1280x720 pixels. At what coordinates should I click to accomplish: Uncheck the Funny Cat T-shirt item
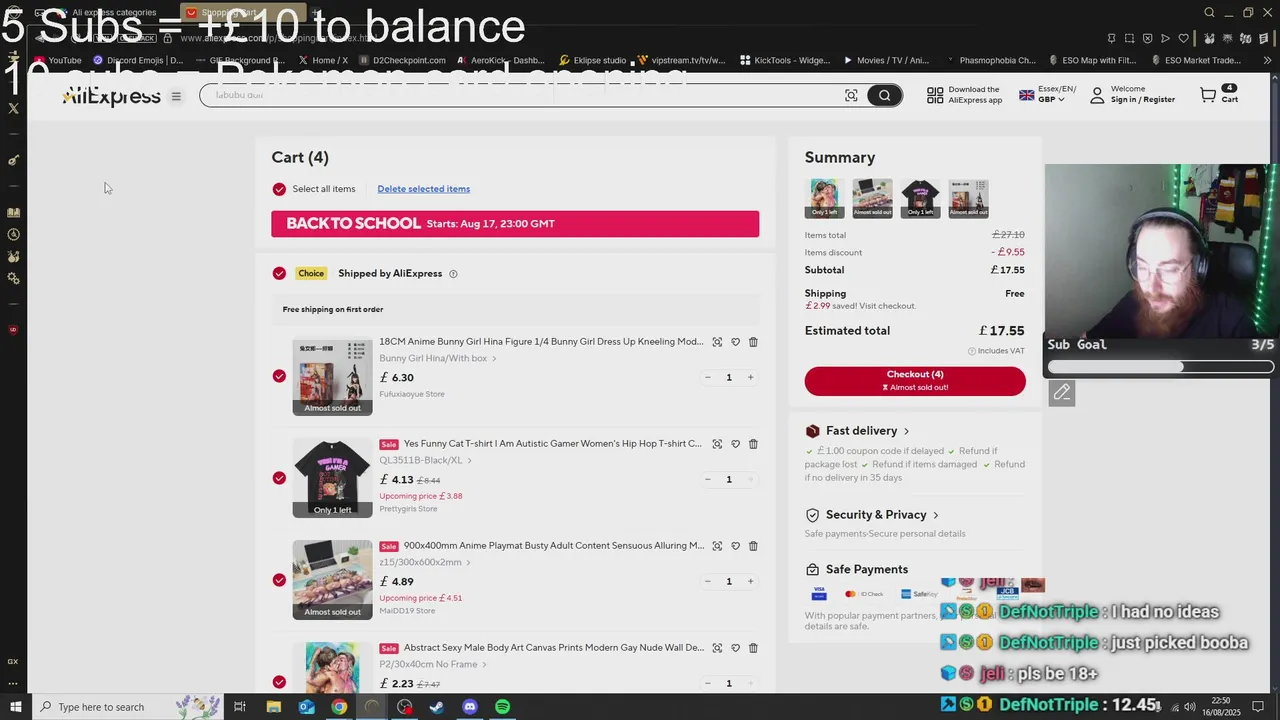coord(279,478)
